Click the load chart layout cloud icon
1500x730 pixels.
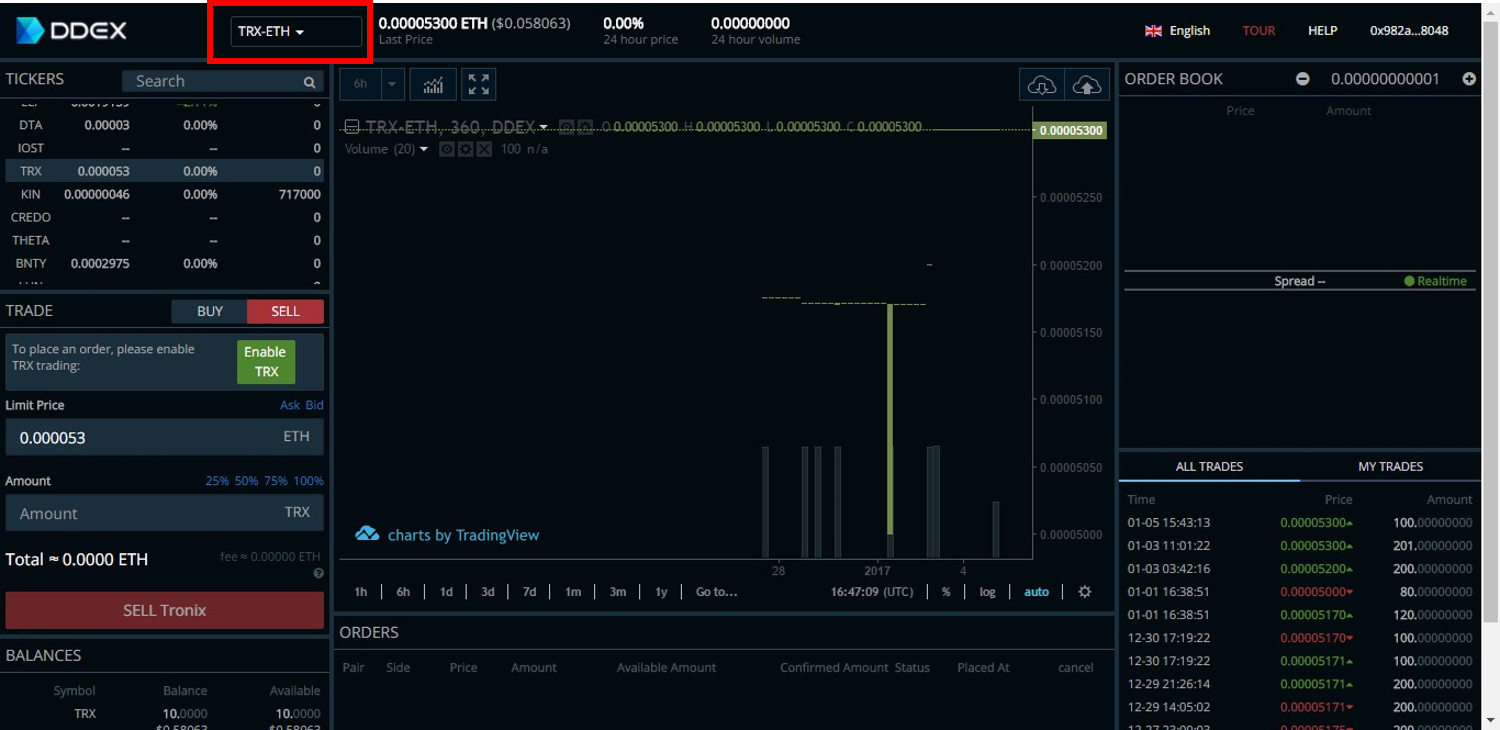(1041, 86)
